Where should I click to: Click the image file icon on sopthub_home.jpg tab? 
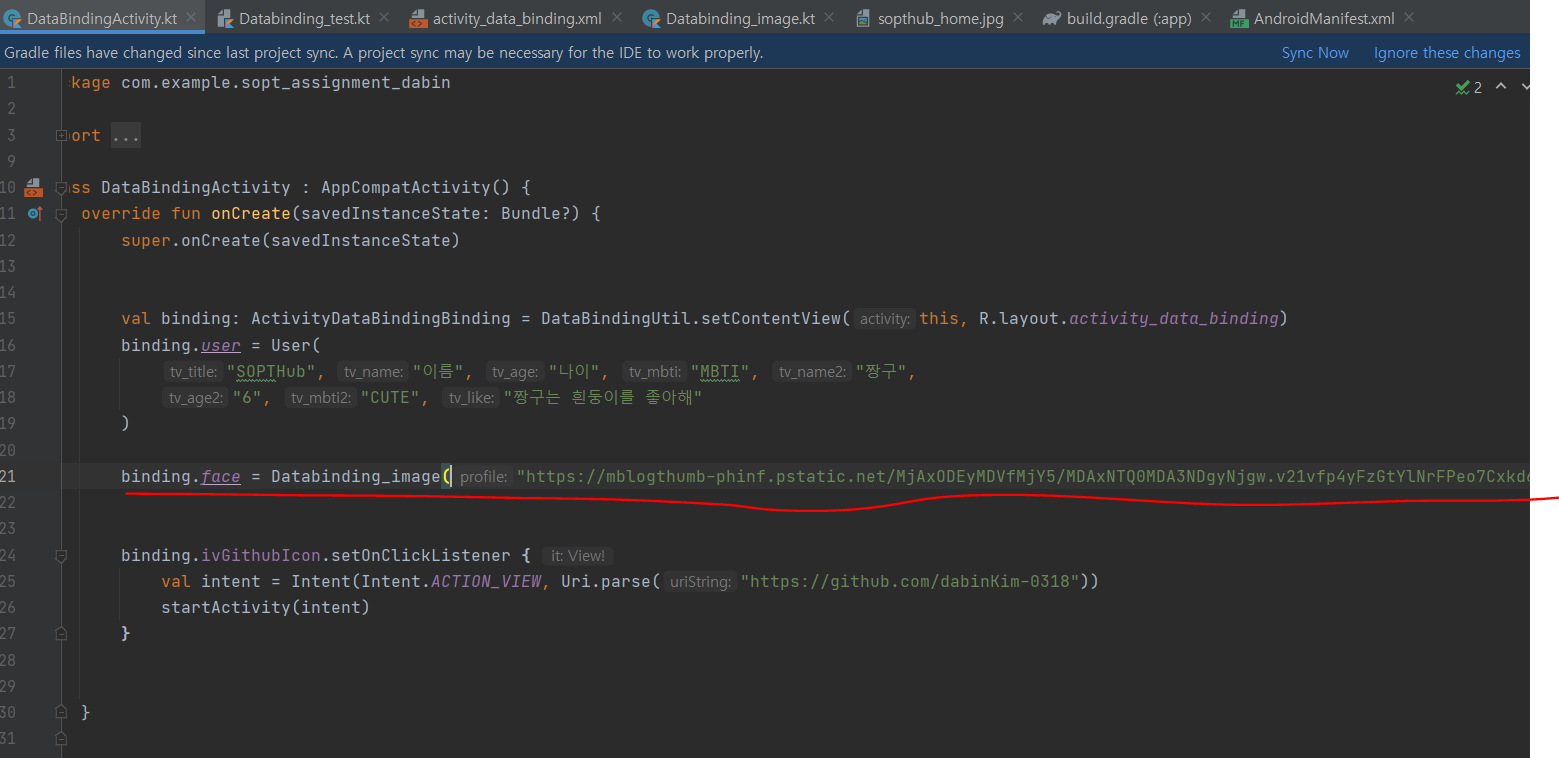coord(863,18)
